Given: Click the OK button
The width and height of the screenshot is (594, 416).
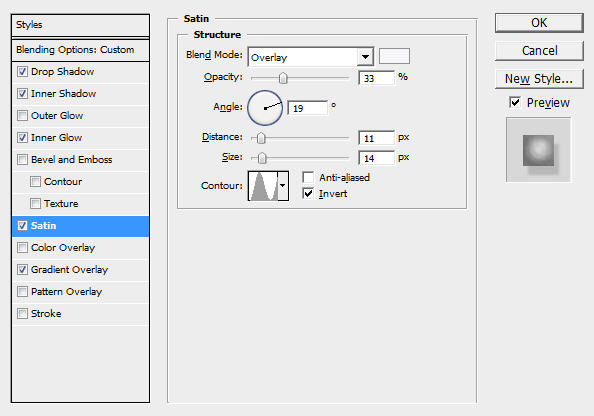Looking at the screenshot, I should (539, 23).
